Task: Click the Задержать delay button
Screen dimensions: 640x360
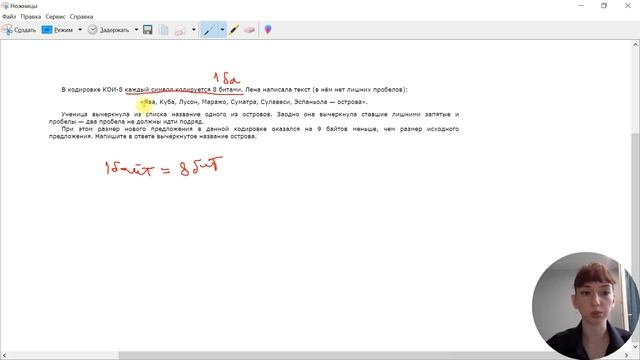Action: pyautogui.click(x=109, y=30)
